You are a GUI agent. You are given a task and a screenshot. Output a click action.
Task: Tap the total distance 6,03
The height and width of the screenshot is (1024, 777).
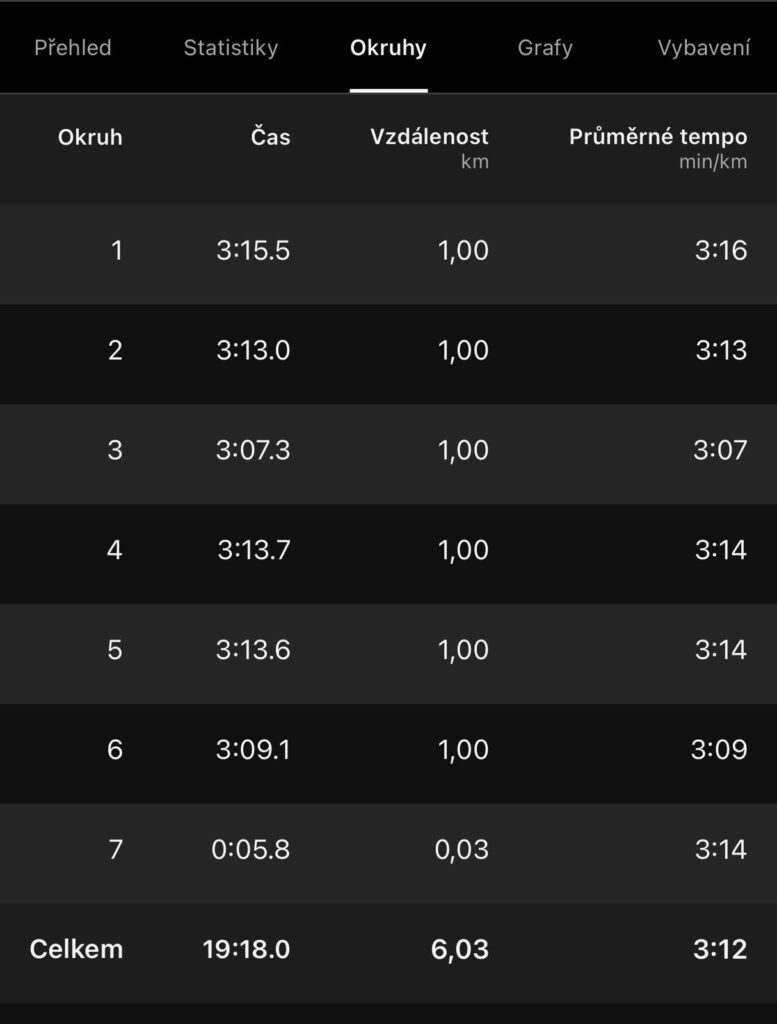460,949
